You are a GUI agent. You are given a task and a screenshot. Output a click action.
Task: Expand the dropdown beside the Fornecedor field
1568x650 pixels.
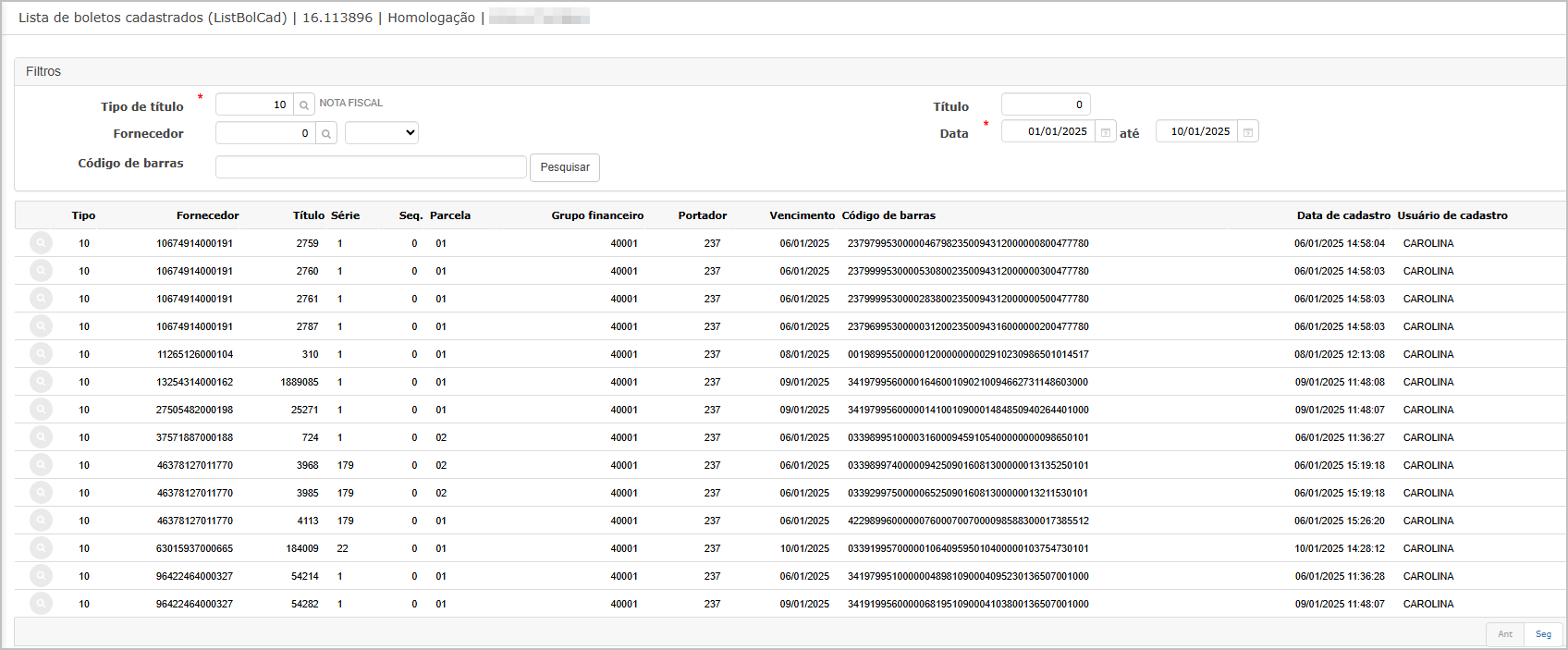coord(382,133)
